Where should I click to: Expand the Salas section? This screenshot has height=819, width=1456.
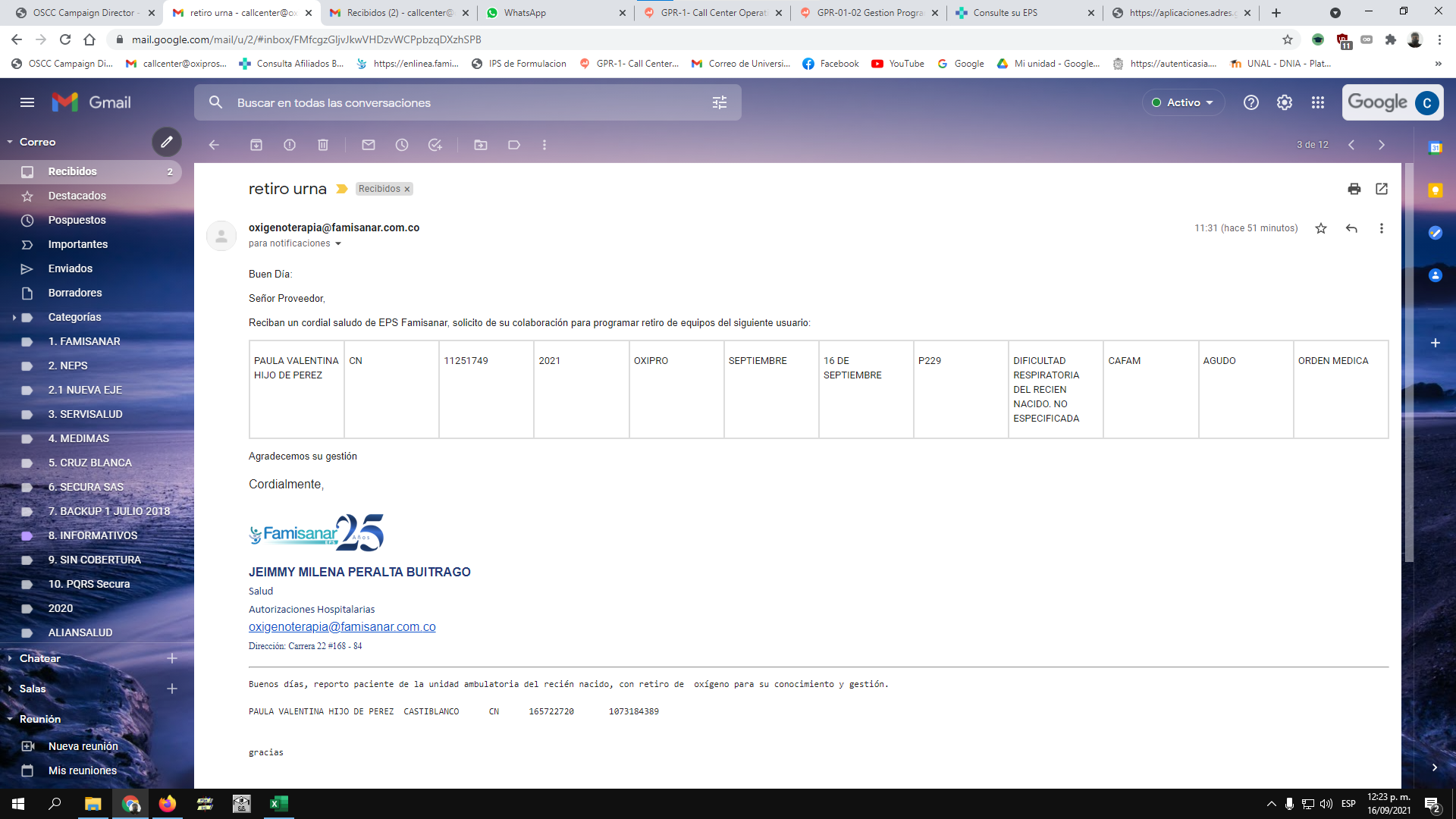tap(10, 689)
